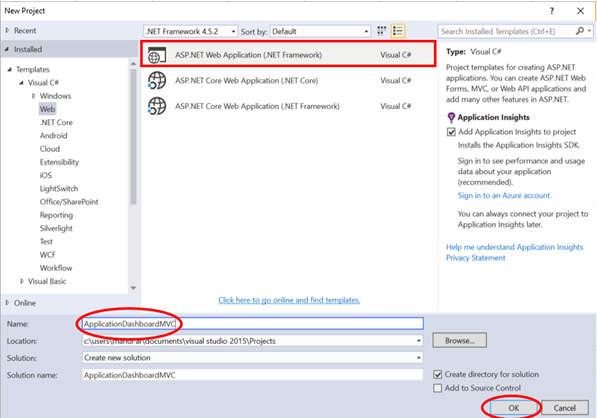The width and height of the screenshot is (597, 418).
Task: Toggle Add Application Insights to project
Action: [451, 132]
